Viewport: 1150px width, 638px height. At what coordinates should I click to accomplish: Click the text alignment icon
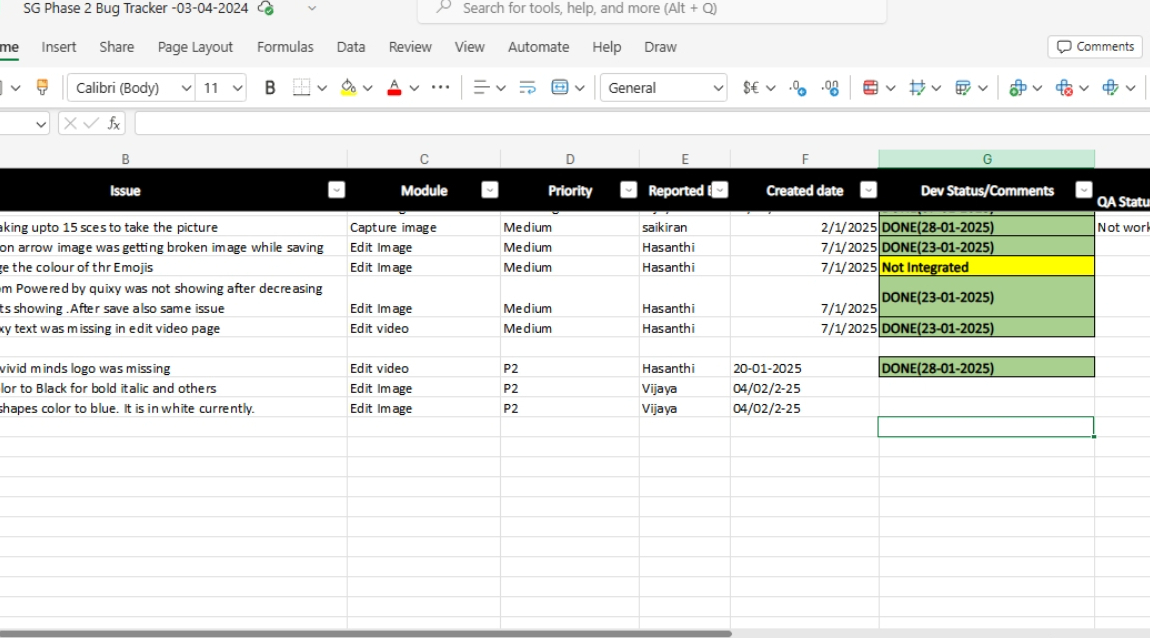click(x=481, y=87)
